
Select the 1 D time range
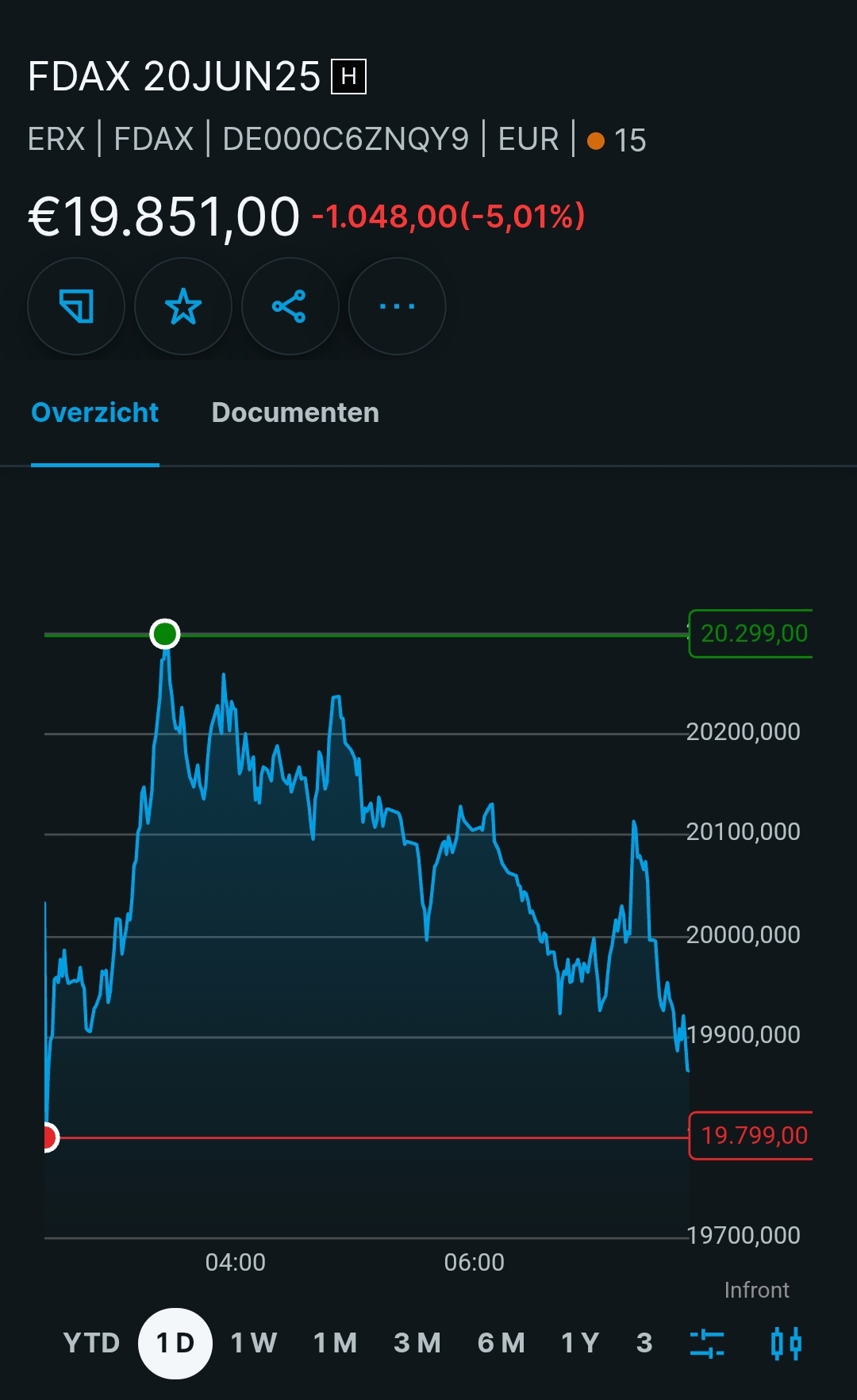pos(175,1343)
